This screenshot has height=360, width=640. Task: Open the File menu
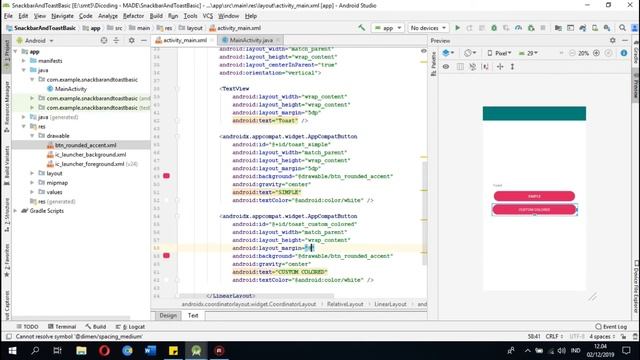(x=8, y=16)
